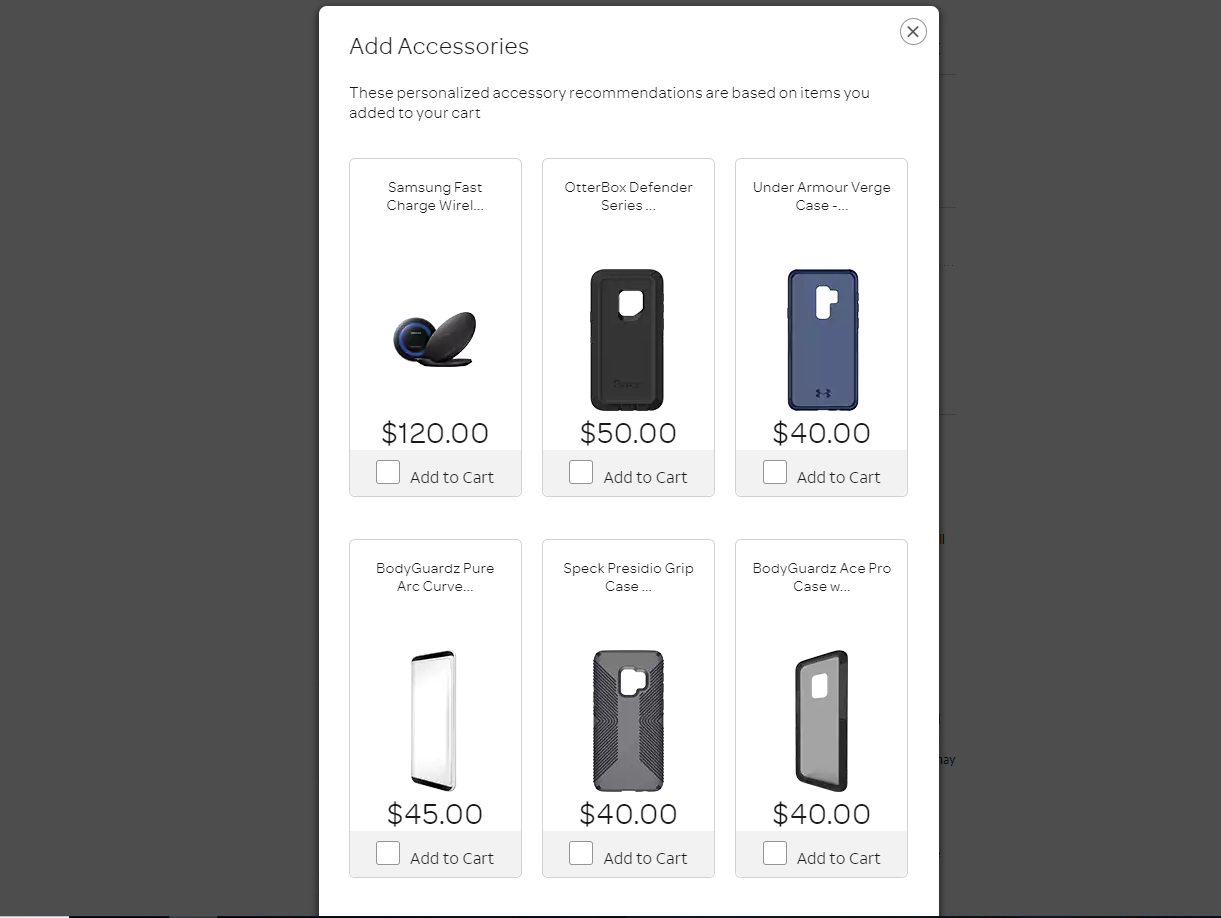View the OtterBox Defender black case image
The width and height of the screenshot is (1221, 918).
pos(627,340)
